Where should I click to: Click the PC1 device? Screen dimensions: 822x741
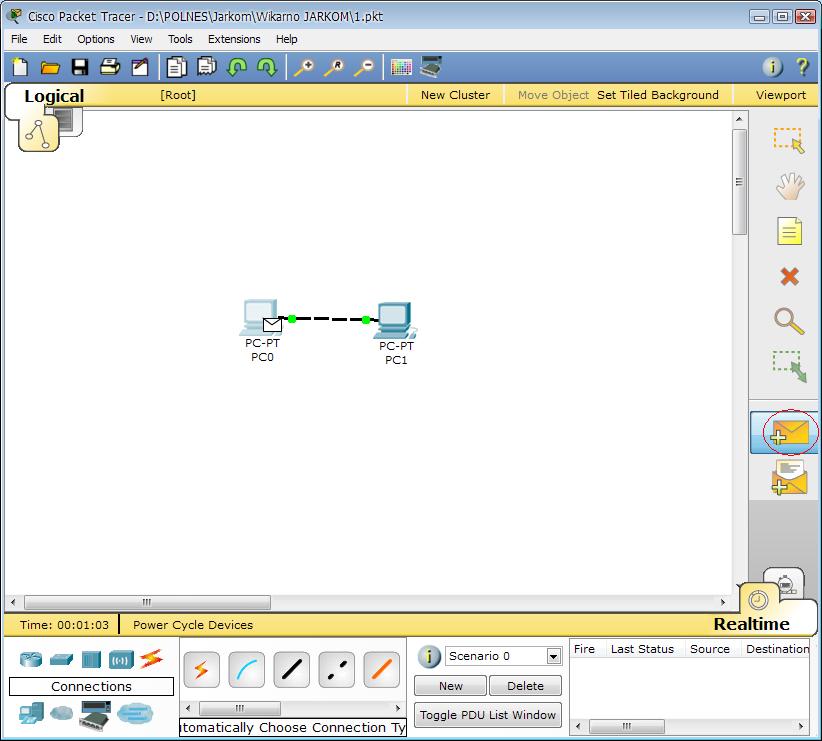click(395, 320)
